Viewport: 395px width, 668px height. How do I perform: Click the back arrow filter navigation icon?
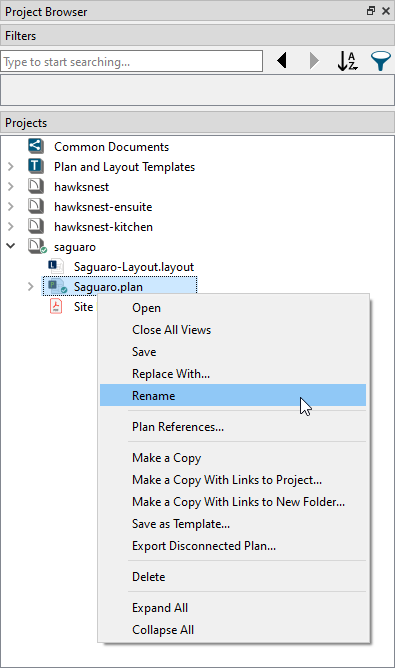pyautogui.click(x=282, y=60)
